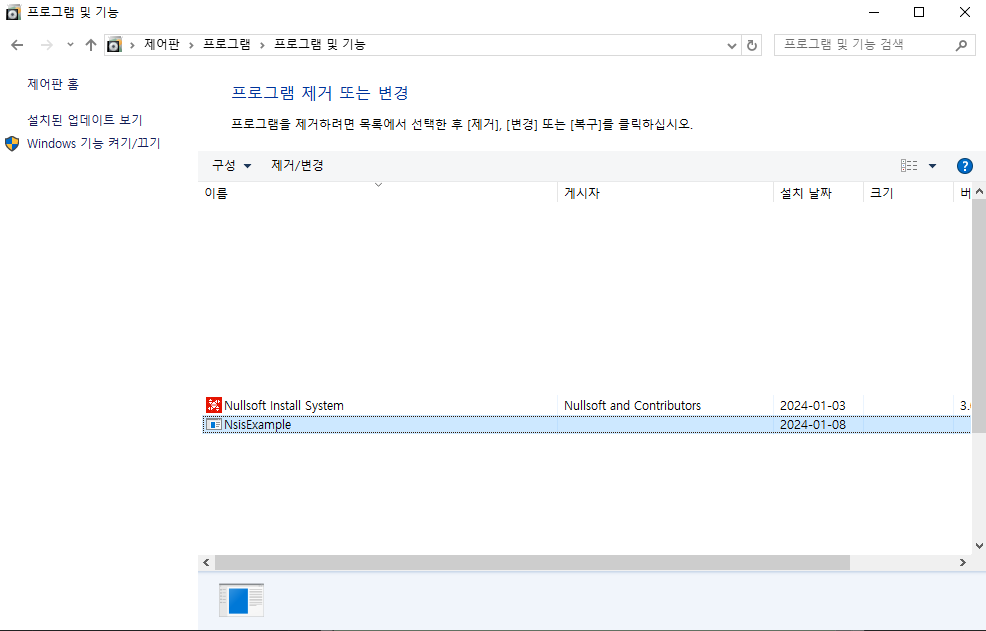
Task: Select 제어판 in breadcrumb path
Action: click(x=162, y=45)
